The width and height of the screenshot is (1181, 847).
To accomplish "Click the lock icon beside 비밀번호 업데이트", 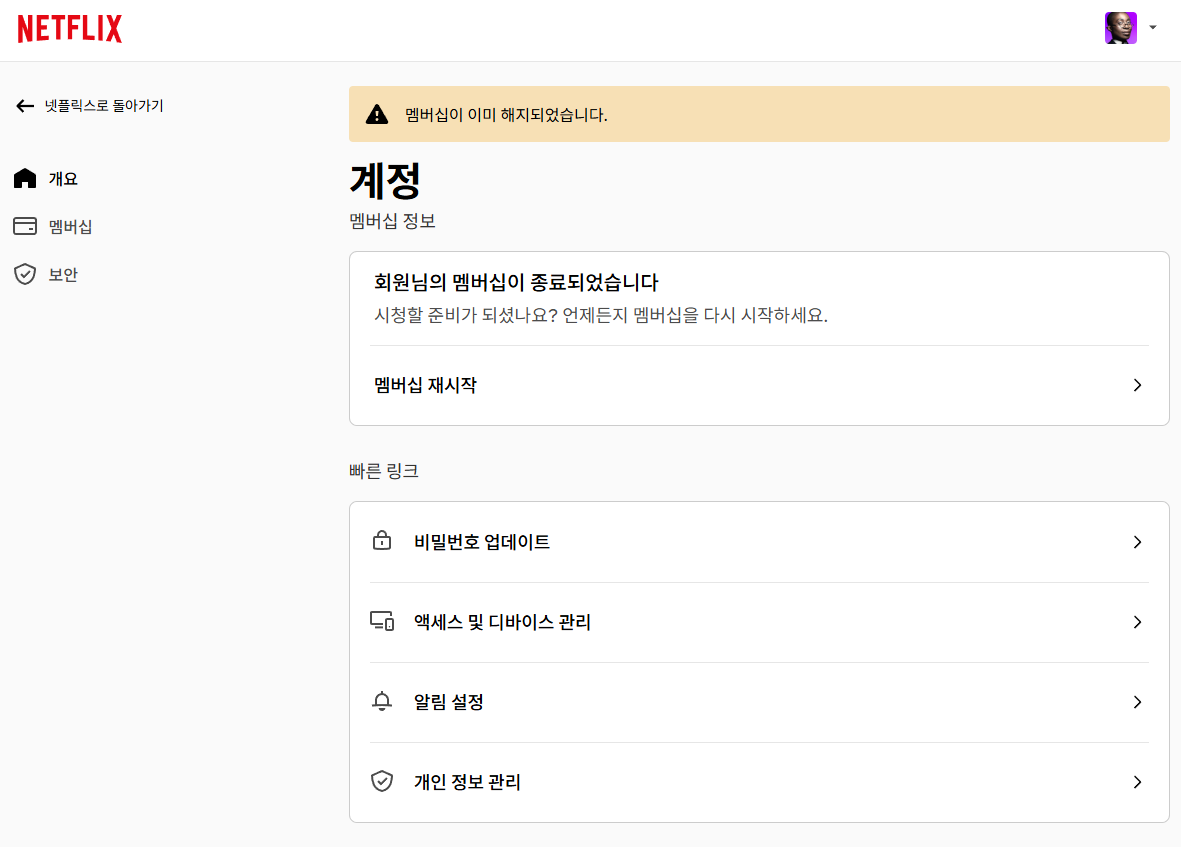I will 382,540.
